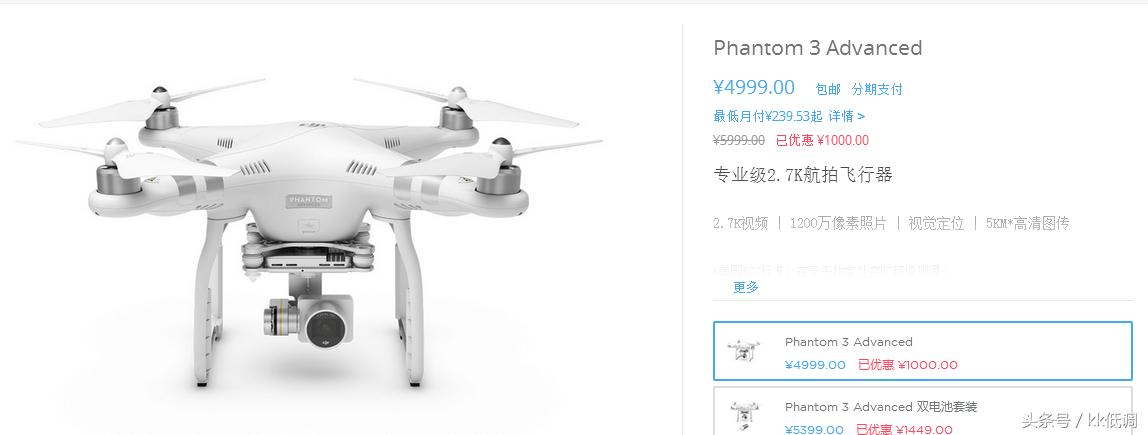Click the 最低月付¥239.53起 text

coord(768,116)
